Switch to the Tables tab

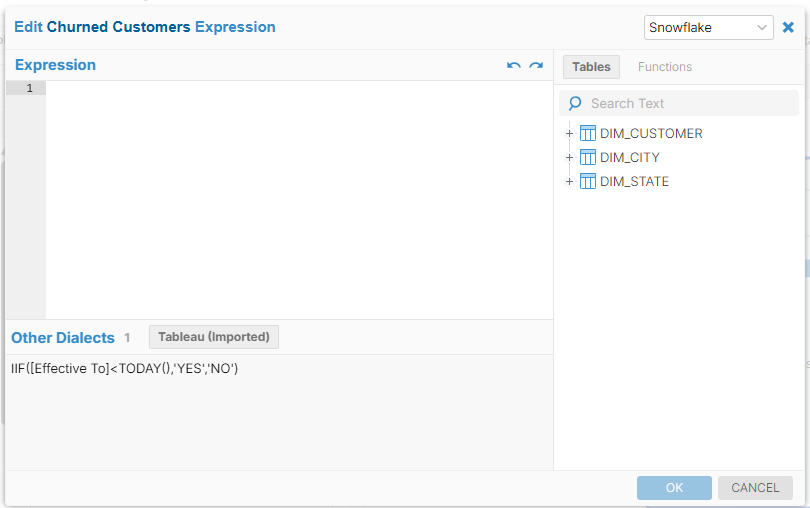click(591, 67)
